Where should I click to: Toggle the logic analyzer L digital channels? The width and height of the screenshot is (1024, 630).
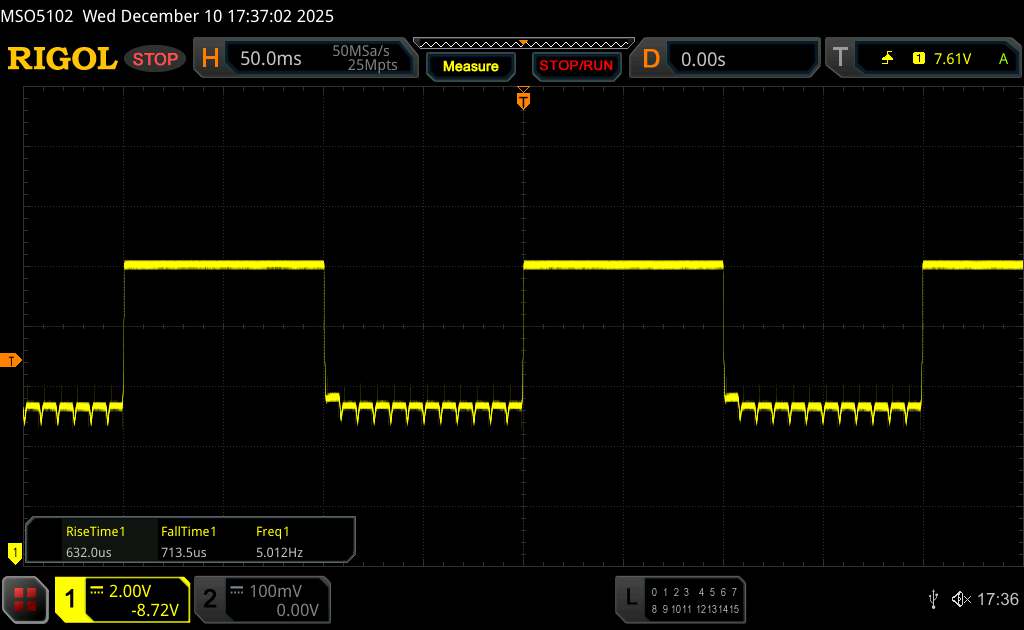(x=681, y=599)
